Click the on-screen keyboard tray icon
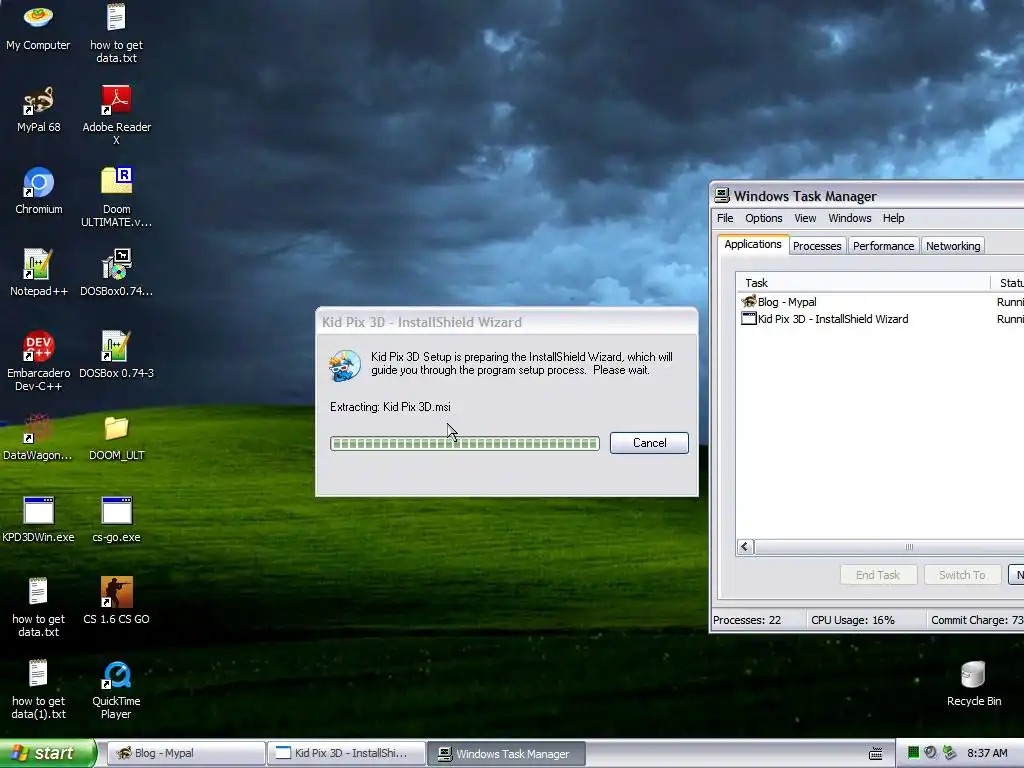 pos(876,754)
